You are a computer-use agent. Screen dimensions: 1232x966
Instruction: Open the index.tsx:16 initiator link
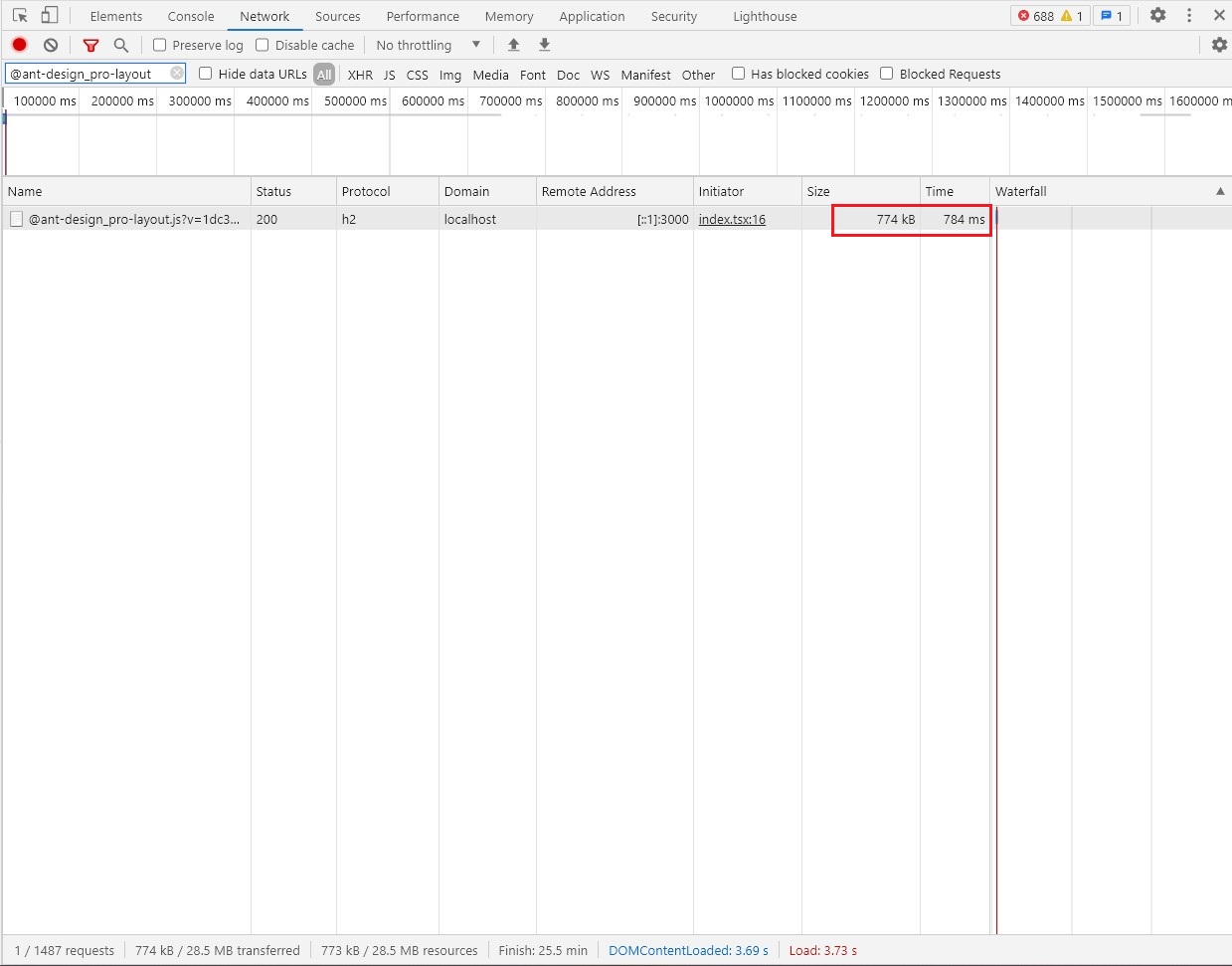click(x=732, y=219)
